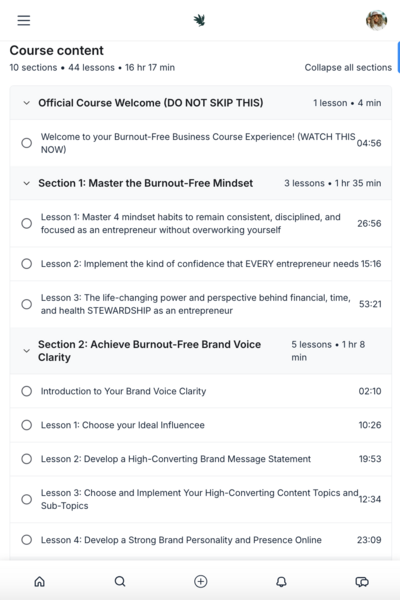
Task: Toggle completion circle for Lesson 2 confidence
Action: point(26,264)
